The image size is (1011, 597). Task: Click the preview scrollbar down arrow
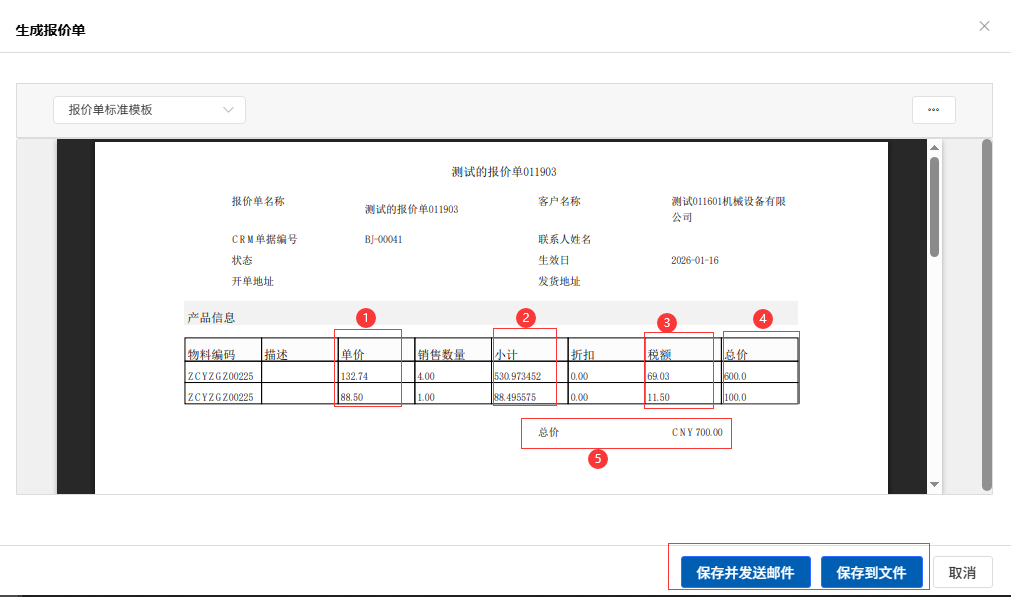pos(935,484)
